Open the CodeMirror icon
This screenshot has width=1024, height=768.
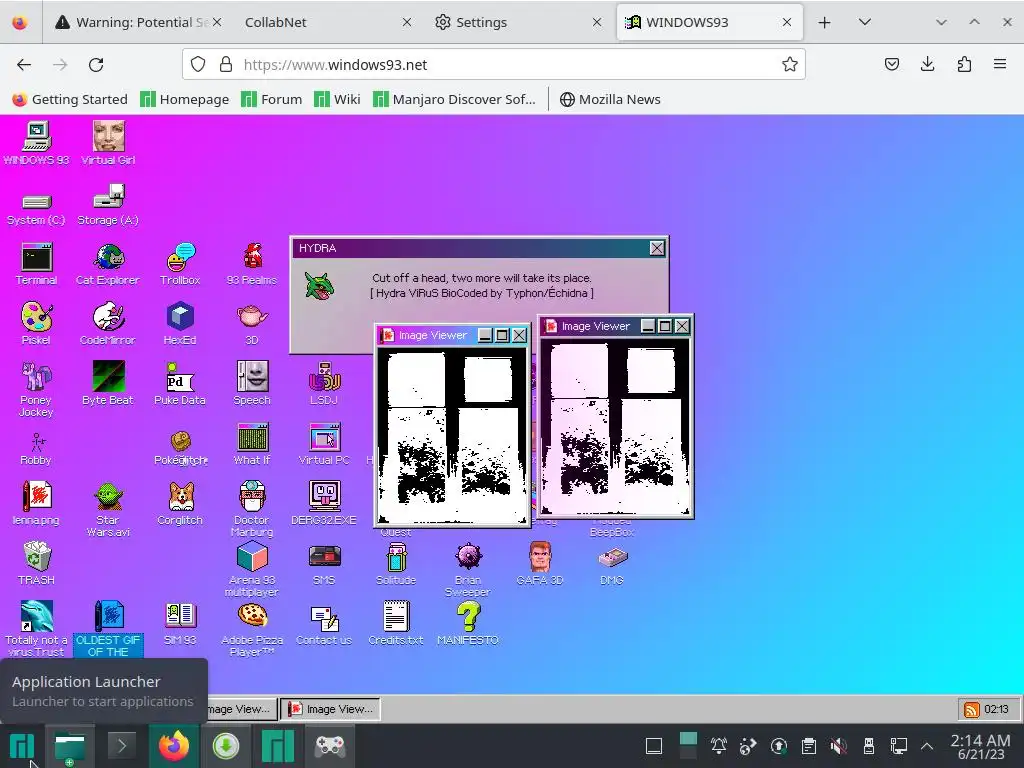[108, 324]
